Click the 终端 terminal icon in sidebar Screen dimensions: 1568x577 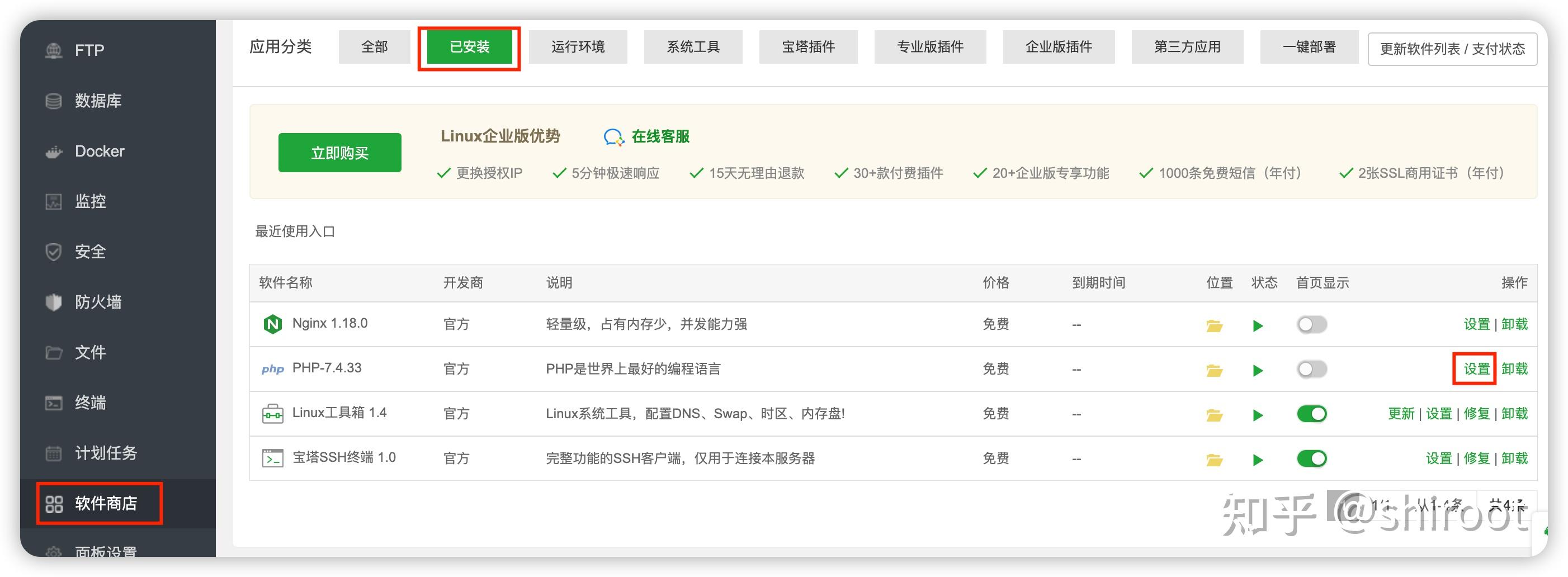click(x=54, y=403)
